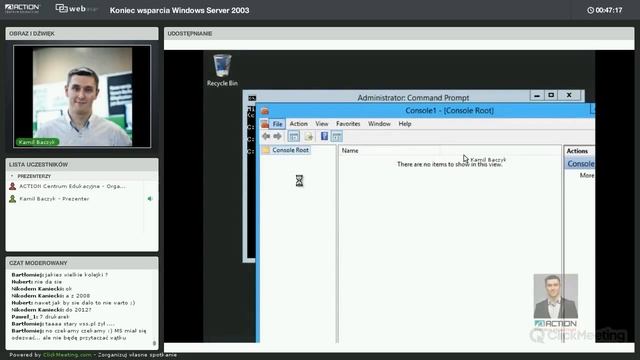Screen dimensions: 640x360
Task: Click the Export List toolbar icon
Action: click(x=309, y=136)
